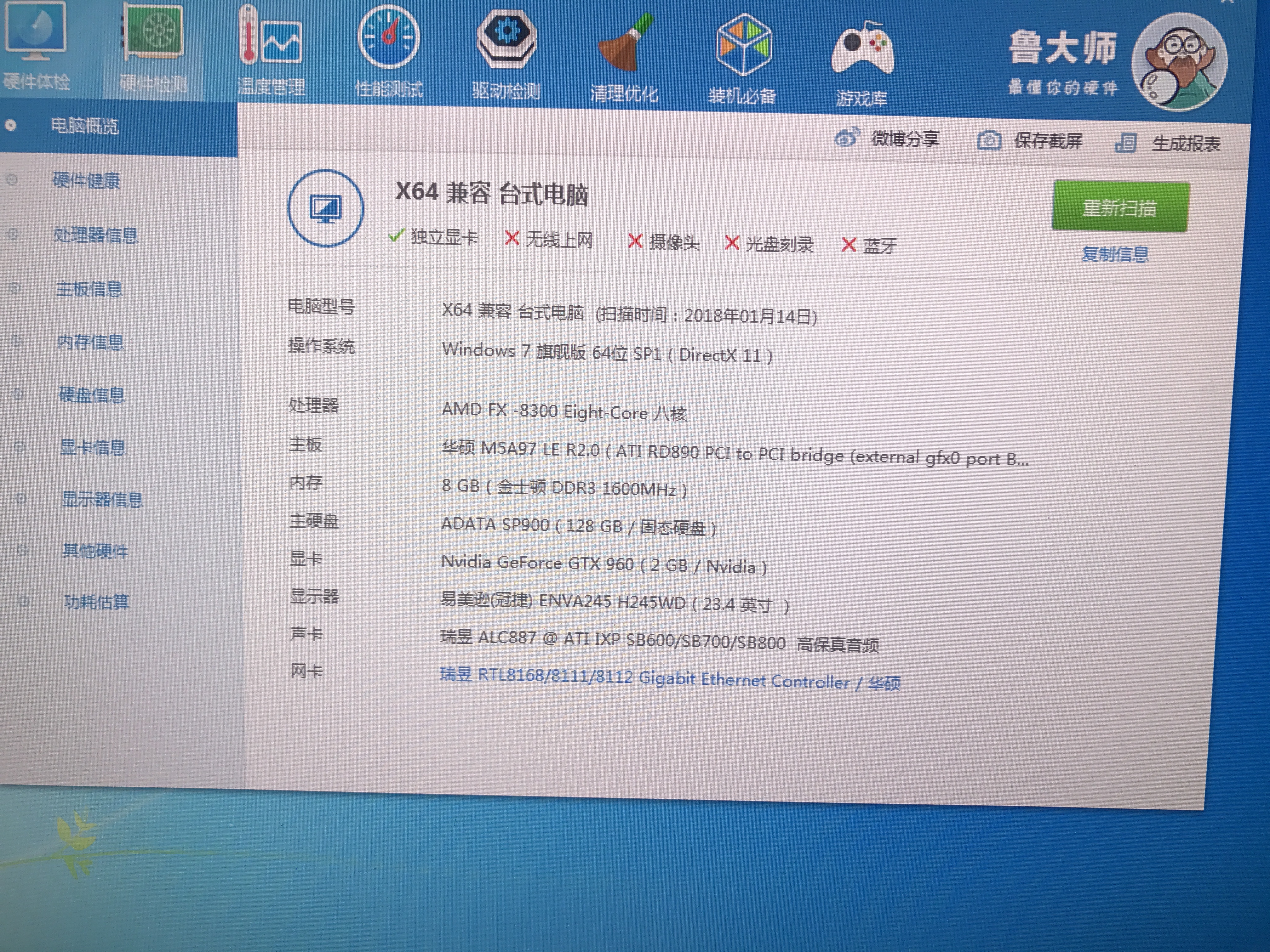
Task: Click the X64 兼容 台式电脑 heading
Action: [x=491, y=193]
